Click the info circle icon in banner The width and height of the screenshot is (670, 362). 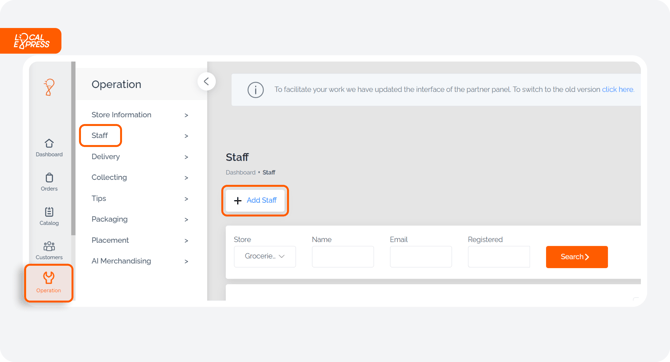256,90
